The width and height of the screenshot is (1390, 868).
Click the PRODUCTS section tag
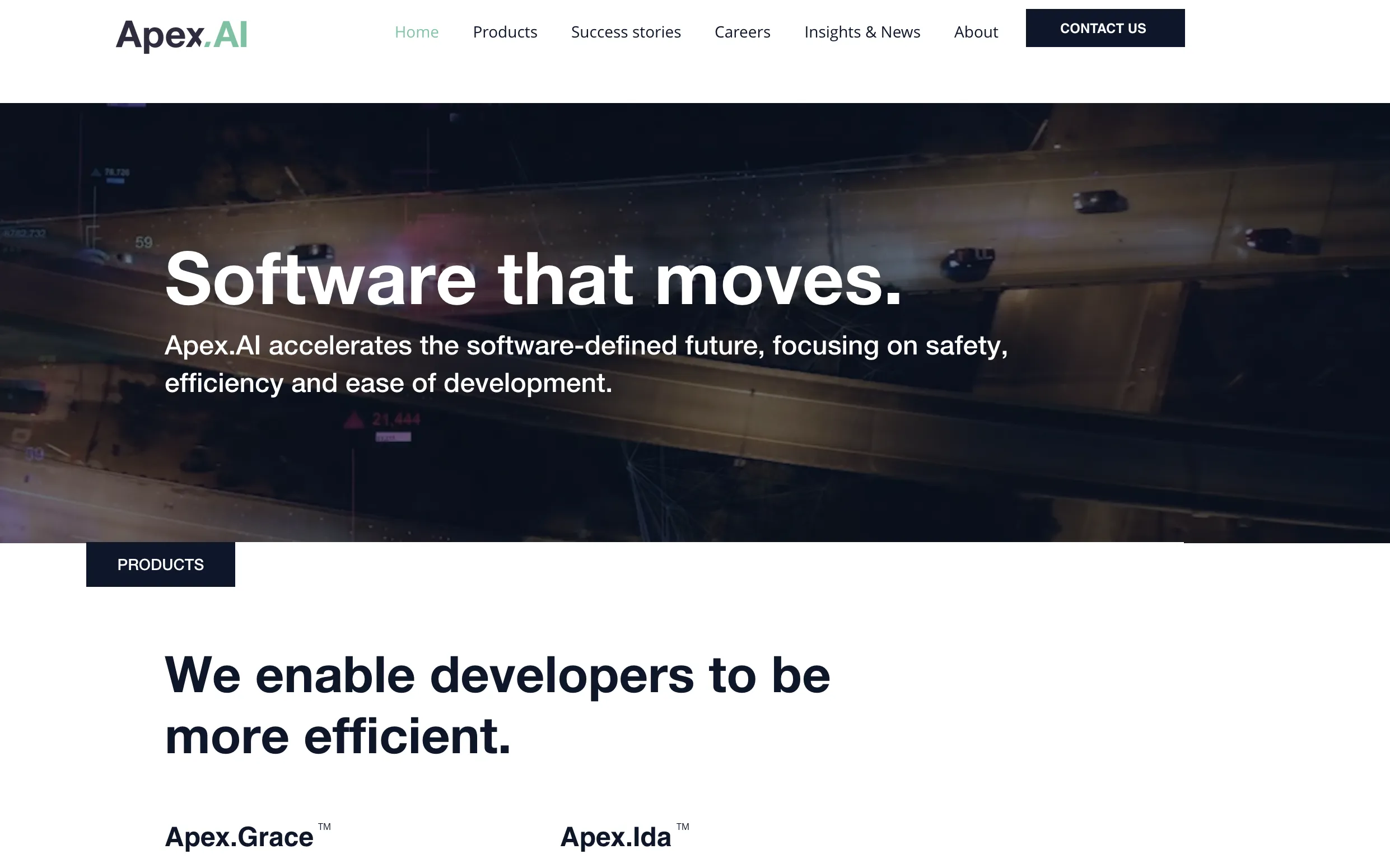click(160, 564)
